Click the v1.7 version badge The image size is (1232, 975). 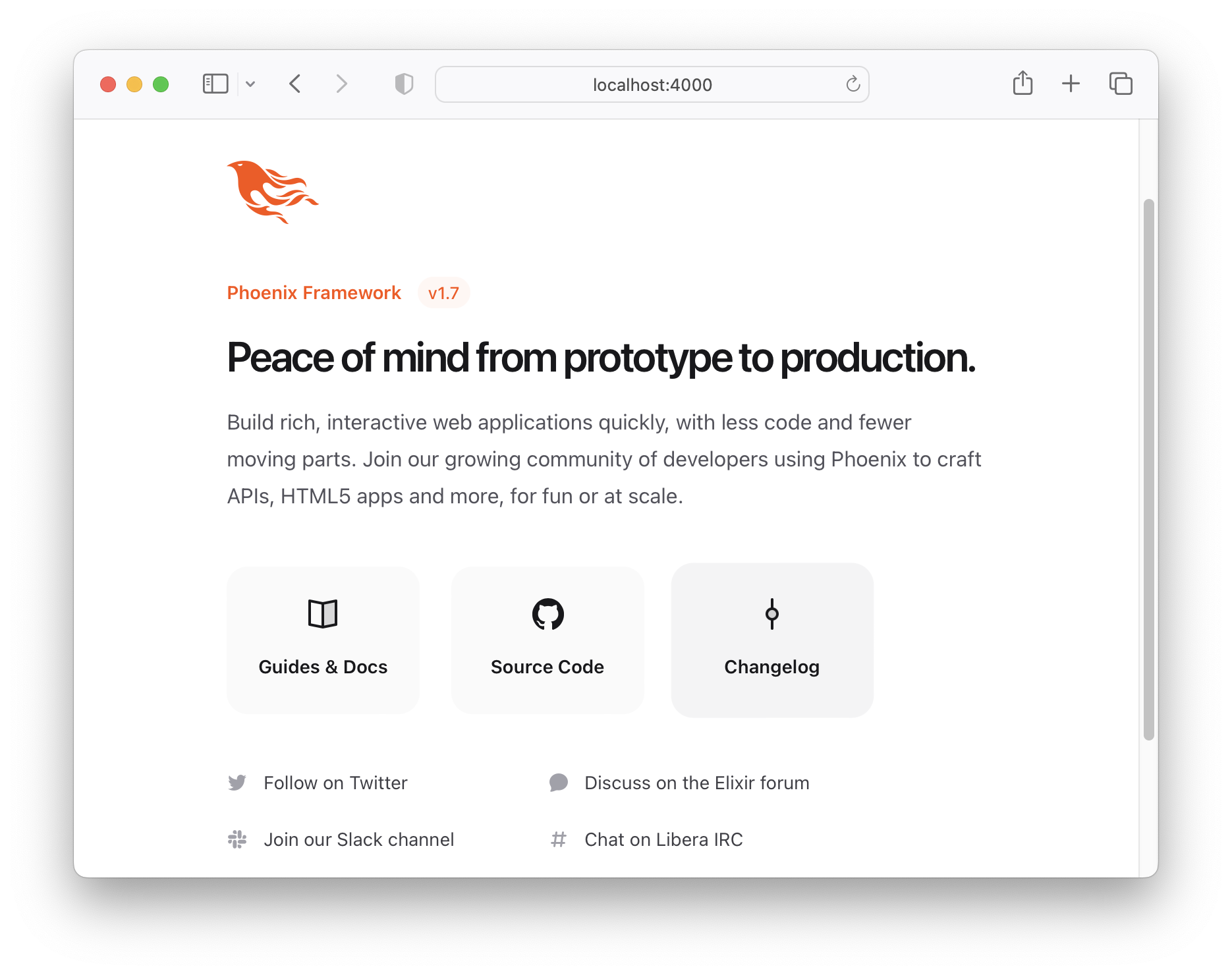443,293
